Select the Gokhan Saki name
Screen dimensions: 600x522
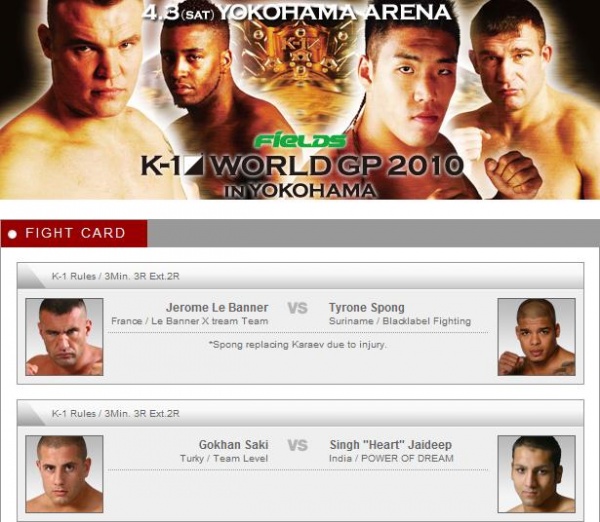233,445
